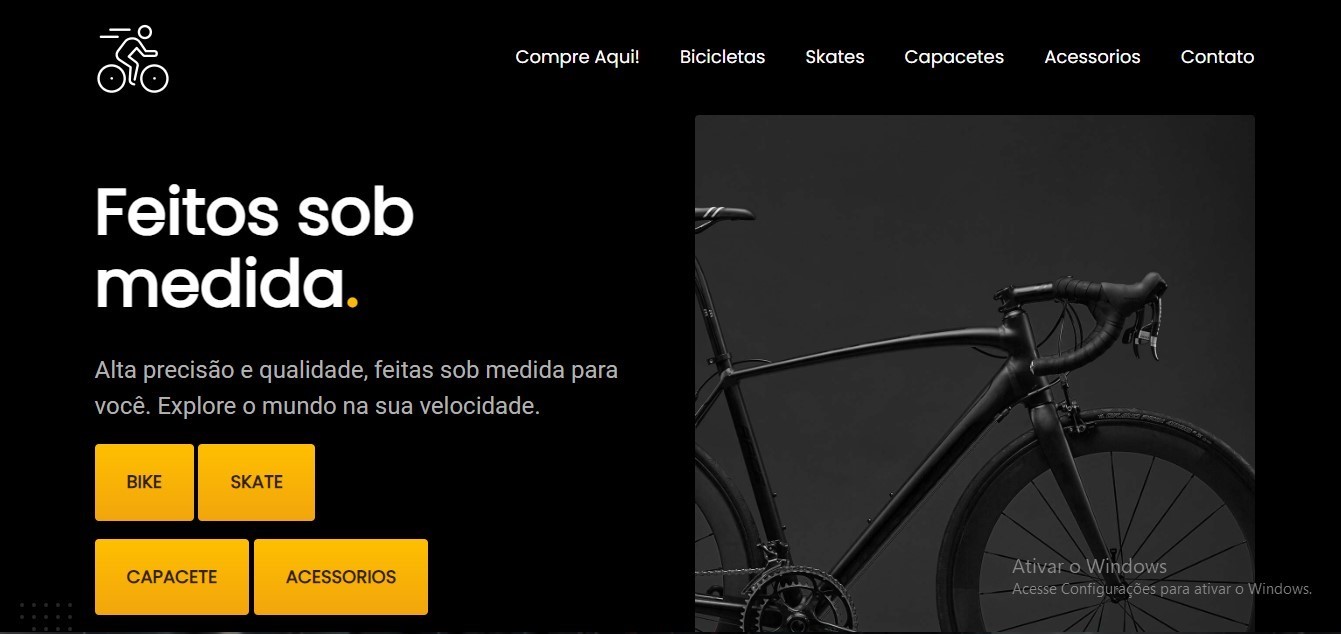The height and width of the screenshot is (634, 1341).
Task: Click the Feitos sob medida heading
Action: (254, 248)
